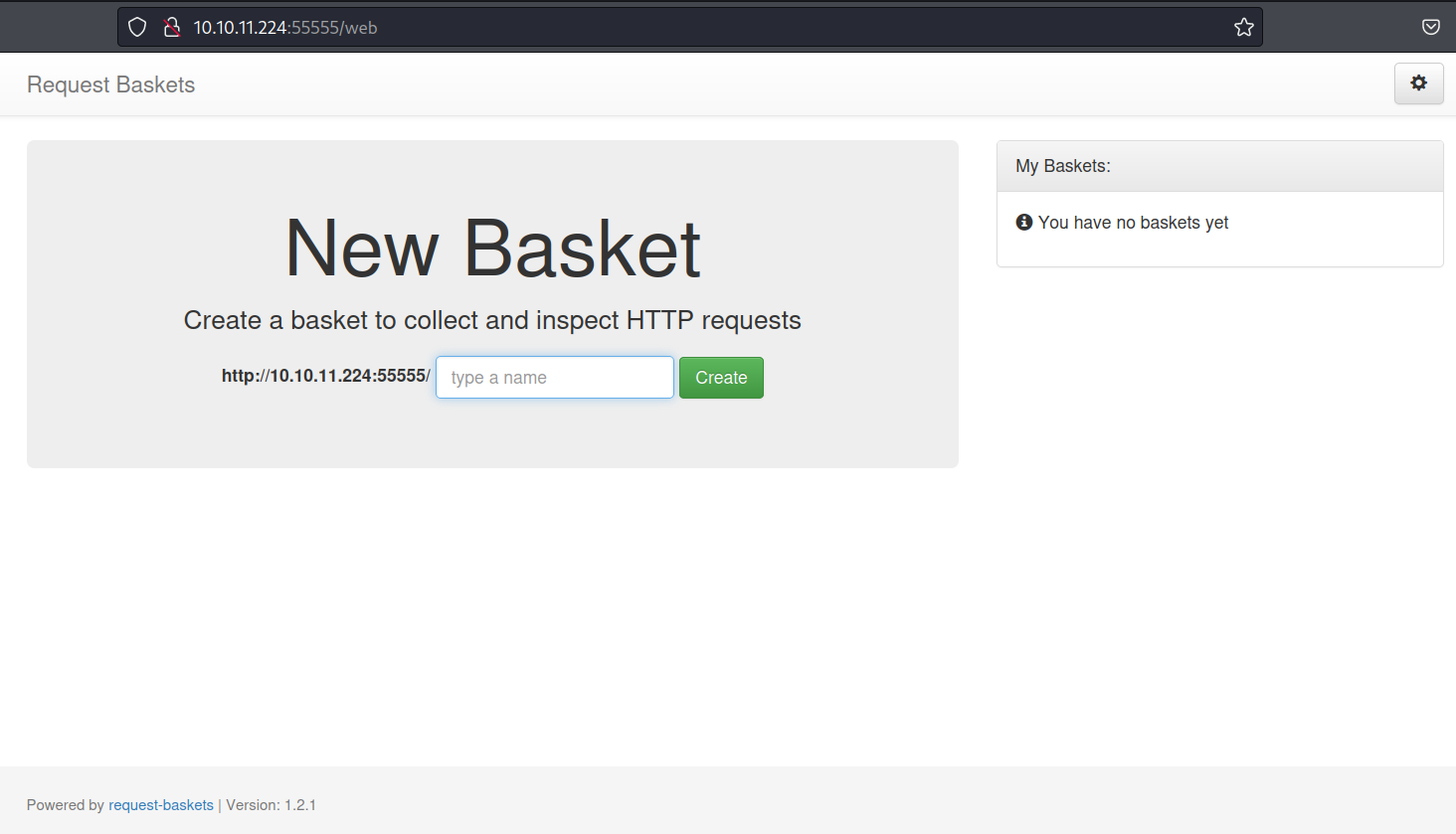The height and width of the screenshot is (834, 1456).
Task: Click the 'Powered by' footer label
Action: [64, 804]
